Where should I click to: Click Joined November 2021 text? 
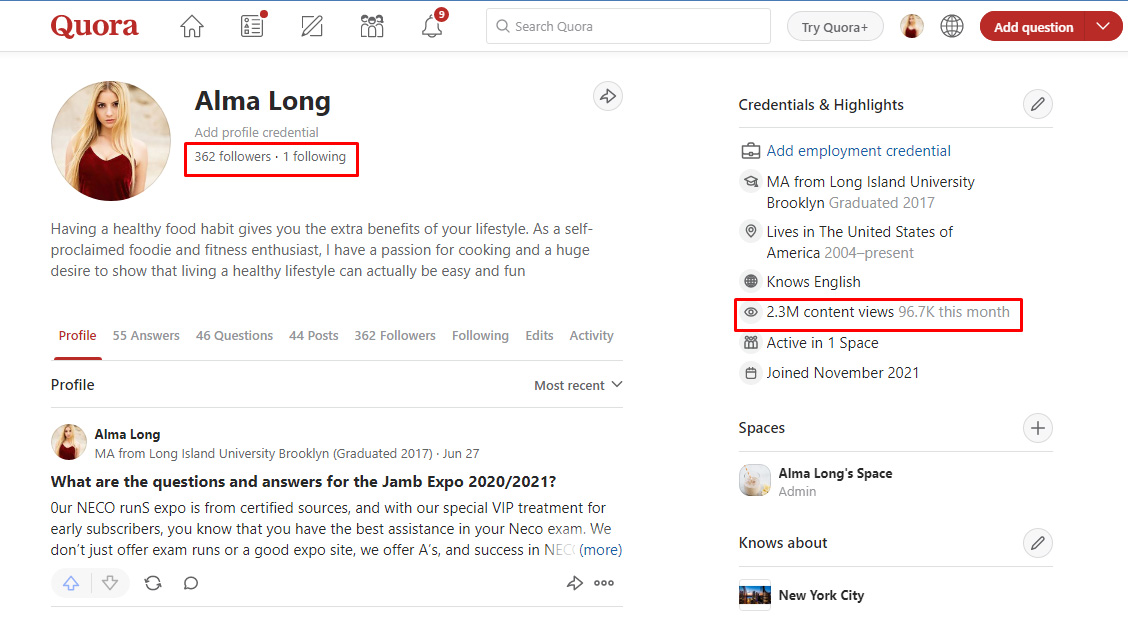[842, 373]
